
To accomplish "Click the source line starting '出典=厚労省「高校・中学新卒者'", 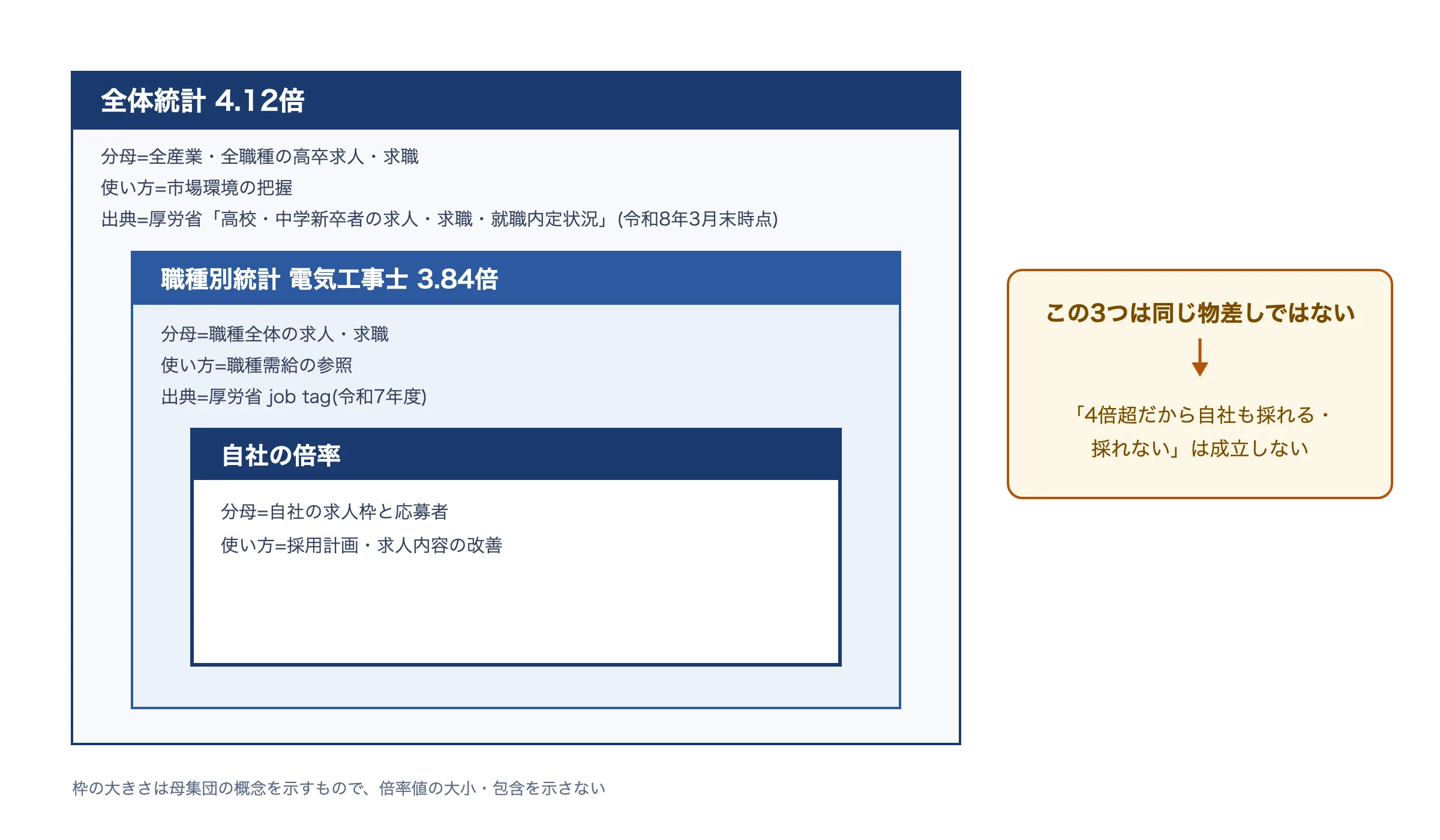I will coord(439,219).
